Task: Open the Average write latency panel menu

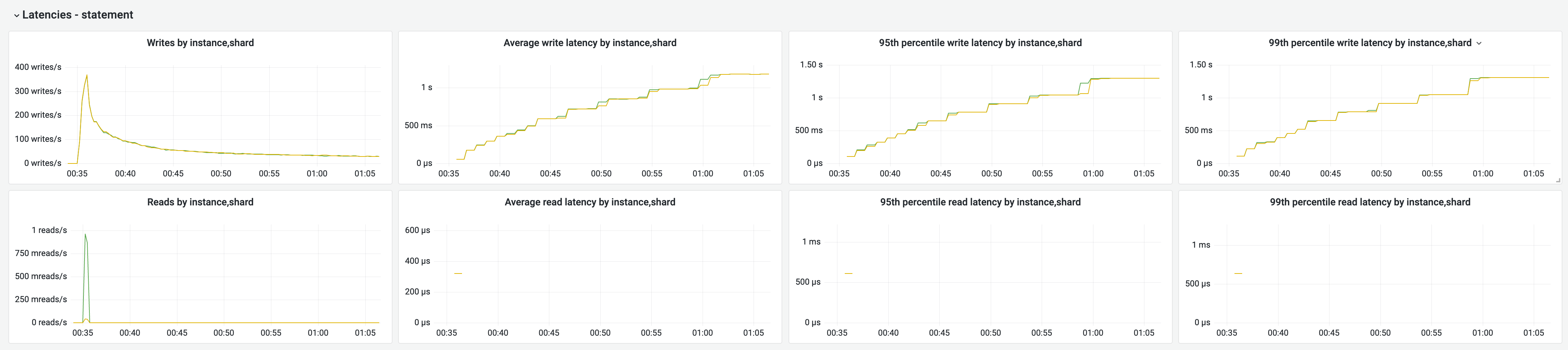Action: 588,43
